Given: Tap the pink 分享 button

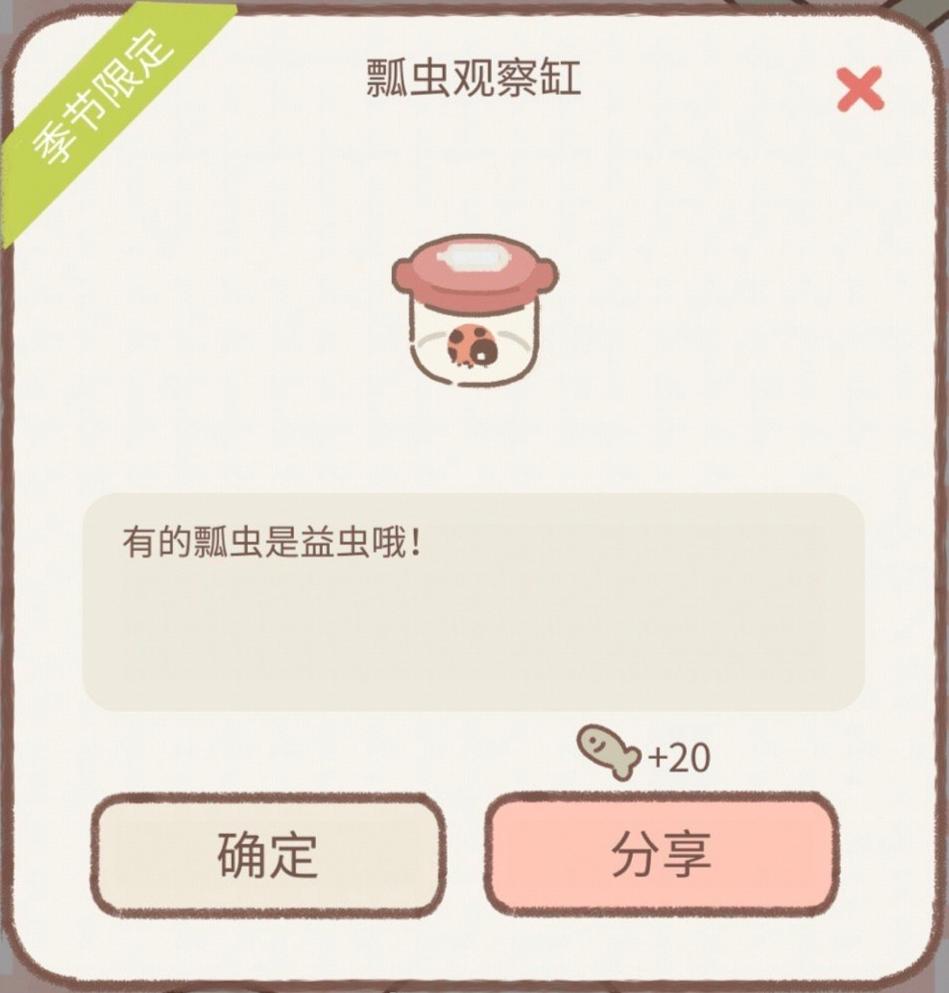Looking at the screenshot, I should 662,854.
